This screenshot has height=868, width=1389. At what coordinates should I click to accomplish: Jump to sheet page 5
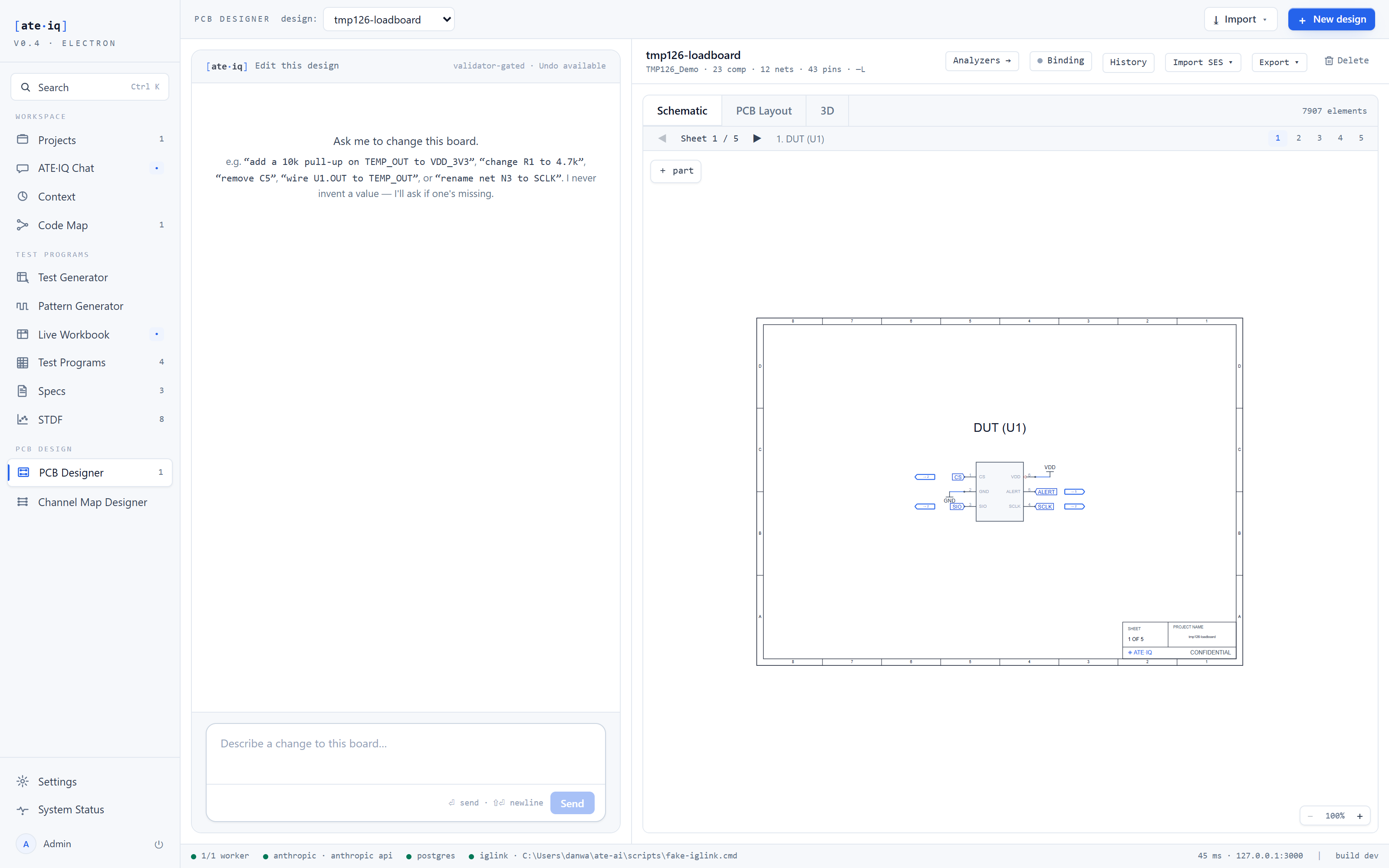[x=1361, y=138]
